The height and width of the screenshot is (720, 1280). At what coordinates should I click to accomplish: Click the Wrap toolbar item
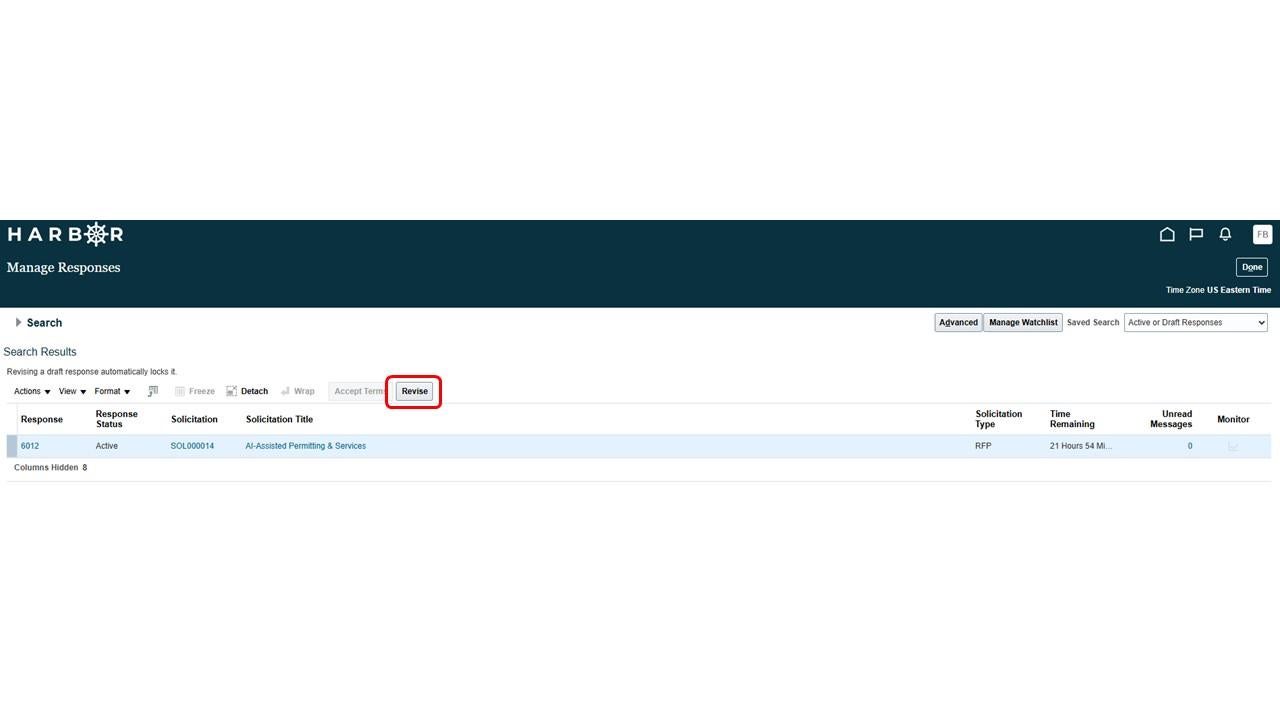[298, 391]
